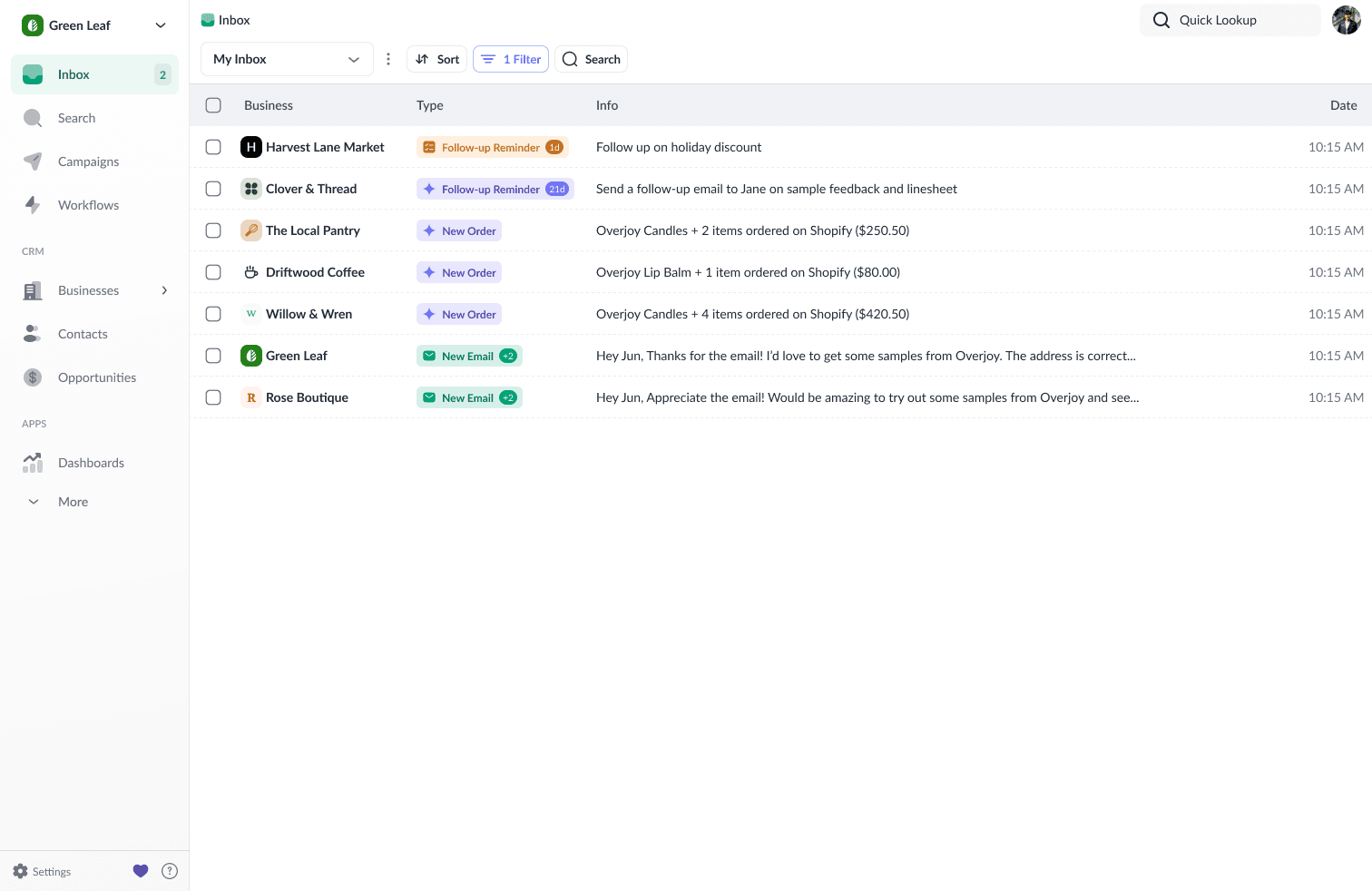1372x891 pixels.
Task: Open the help question mark icon
Action: pyautogui.click(x=170, y=871)
